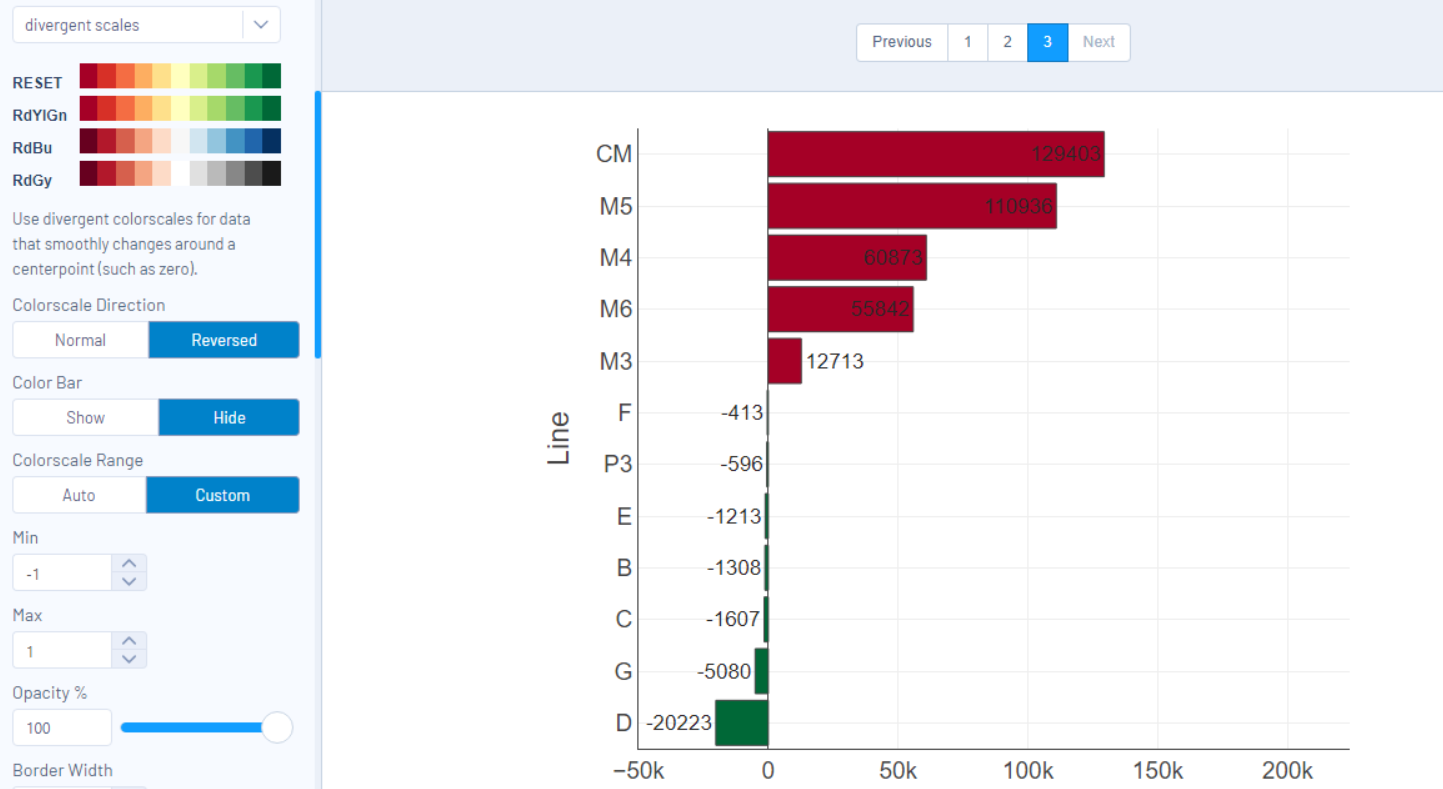1443x789 pixels.
Task: Click the Opacity slider handle
Action: pyautogui.click(x=277, y=727)
